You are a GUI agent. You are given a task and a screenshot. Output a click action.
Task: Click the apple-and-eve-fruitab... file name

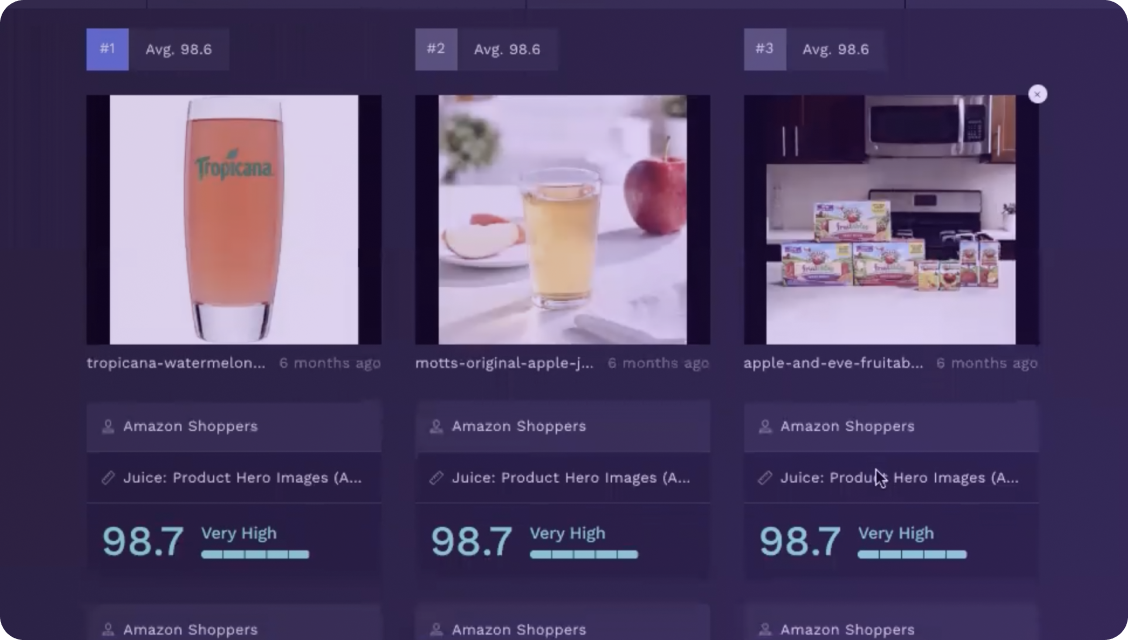(833, 363)
